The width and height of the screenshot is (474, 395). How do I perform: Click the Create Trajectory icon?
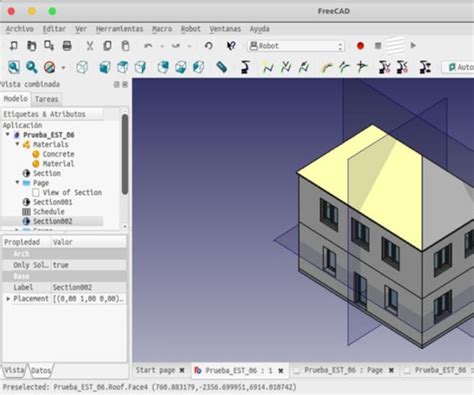coord(268,67)
